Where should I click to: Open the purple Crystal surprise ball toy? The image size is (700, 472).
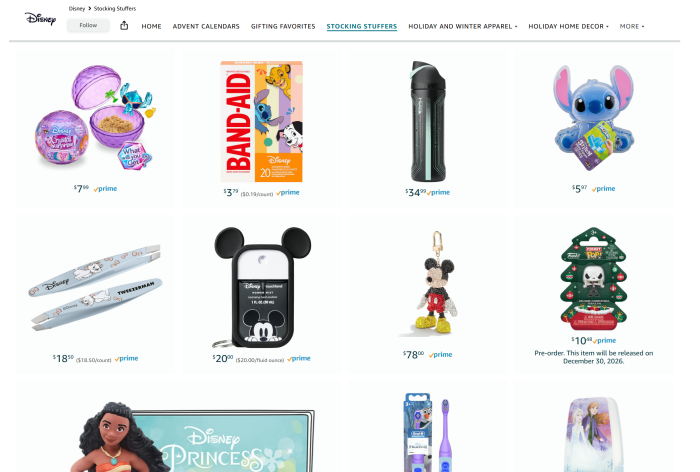(96, 117)
